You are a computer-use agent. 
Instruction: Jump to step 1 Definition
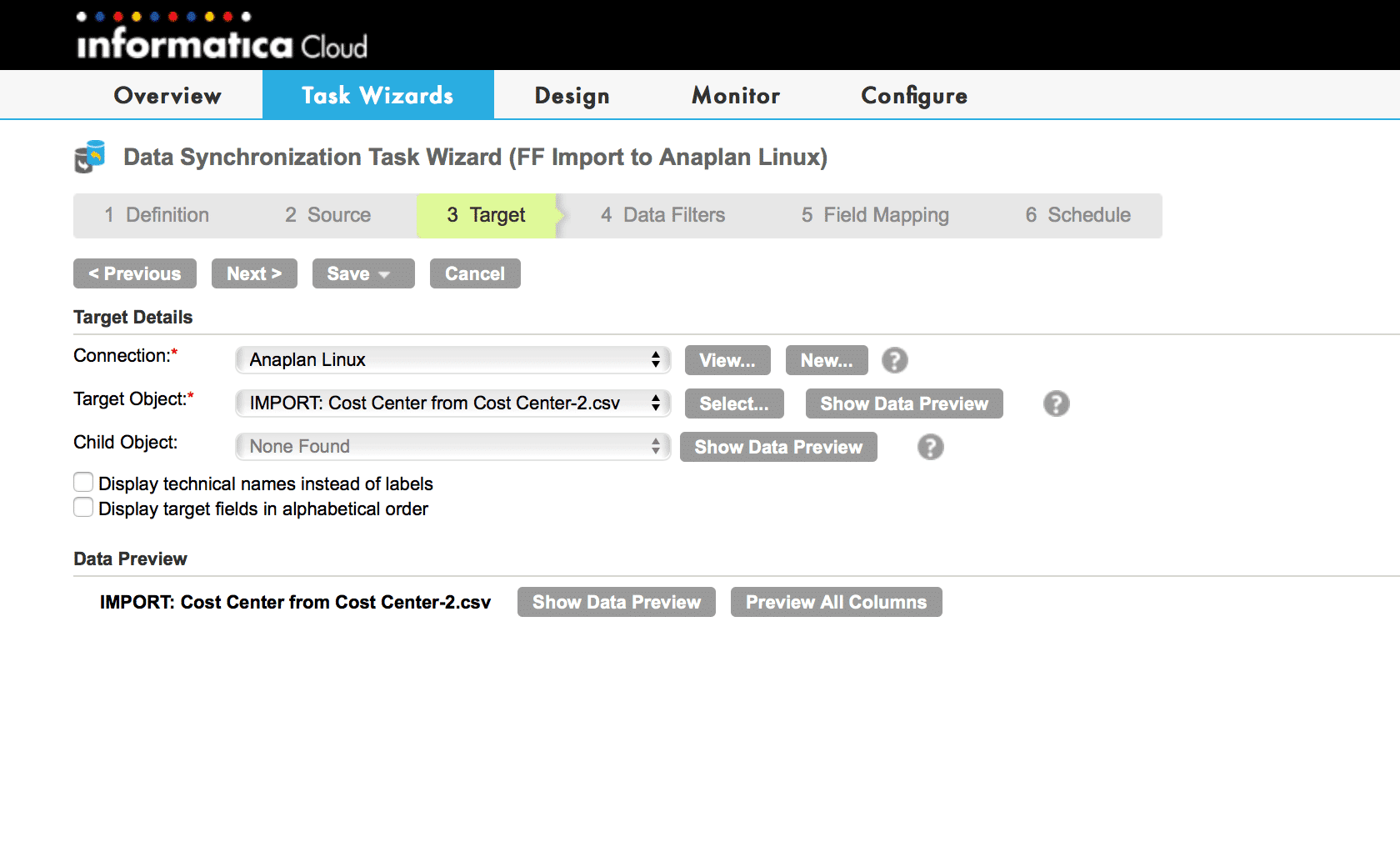pos(157,215)
